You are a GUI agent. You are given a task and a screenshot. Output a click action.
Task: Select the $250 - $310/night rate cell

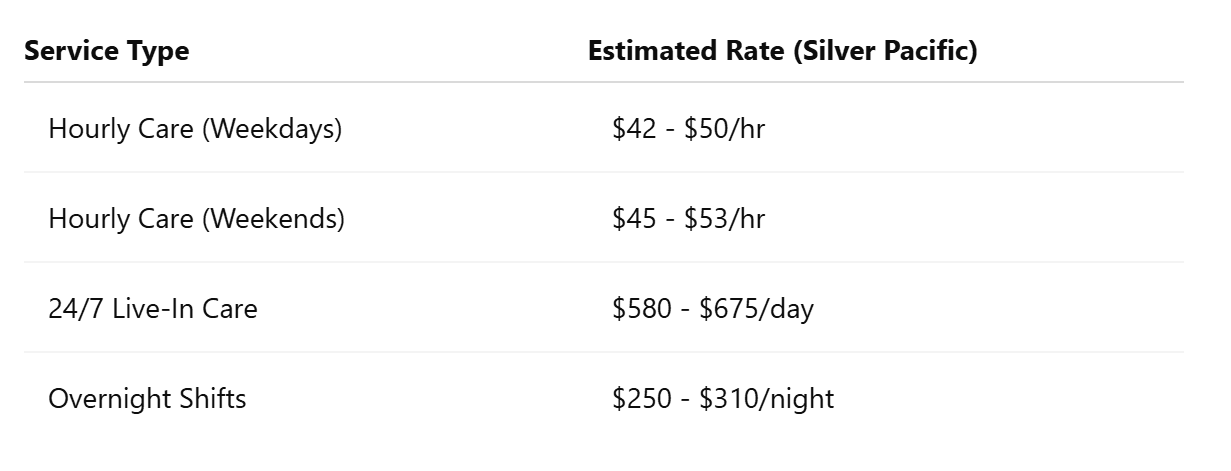[x=723, y=399]
